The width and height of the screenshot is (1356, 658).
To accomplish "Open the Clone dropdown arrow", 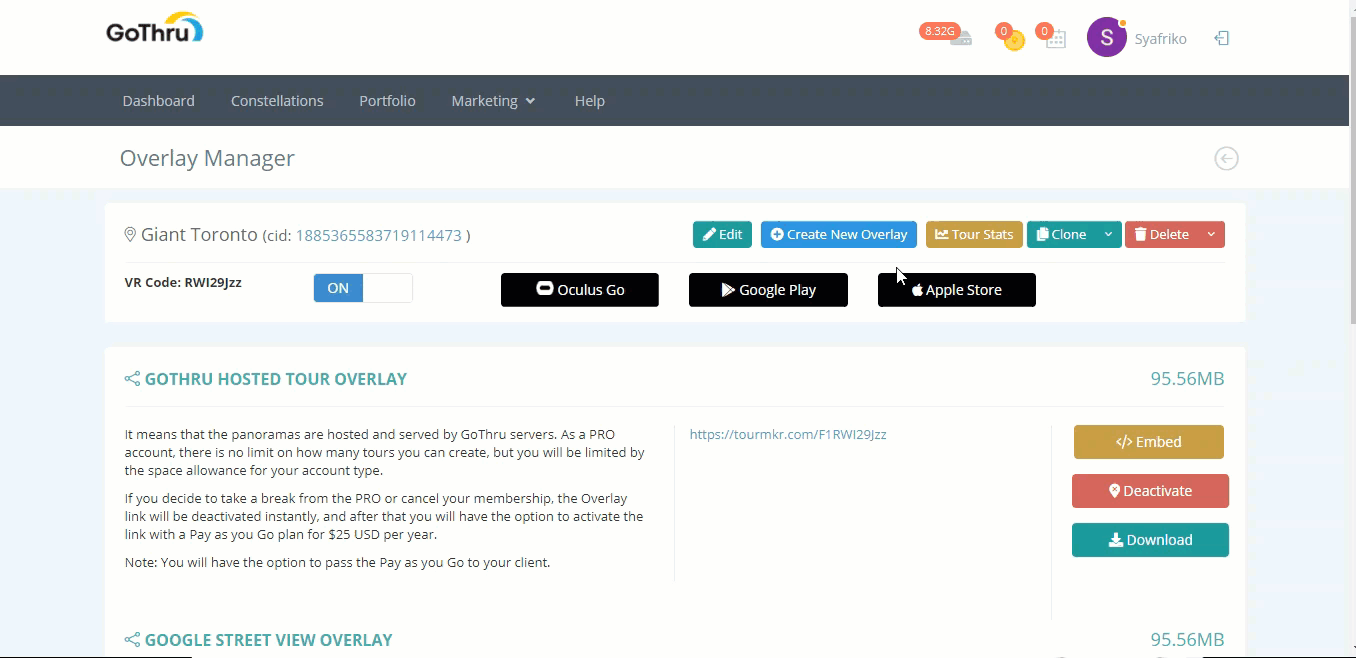I will pyautogui.click(x=1108, y=235).
